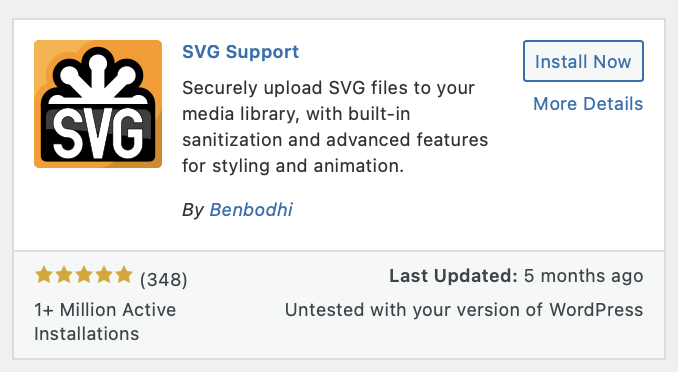Click the word WordPress in the compatibility notice
678x372 pixels.
click(596, 310)
